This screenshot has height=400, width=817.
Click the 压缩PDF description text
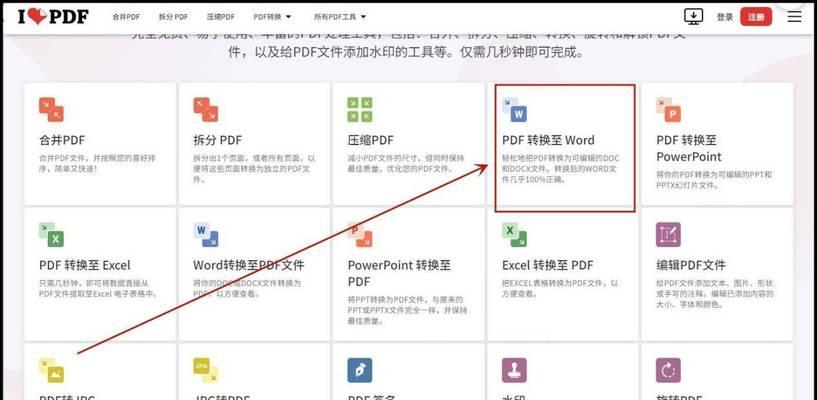(x=406, y=163)
